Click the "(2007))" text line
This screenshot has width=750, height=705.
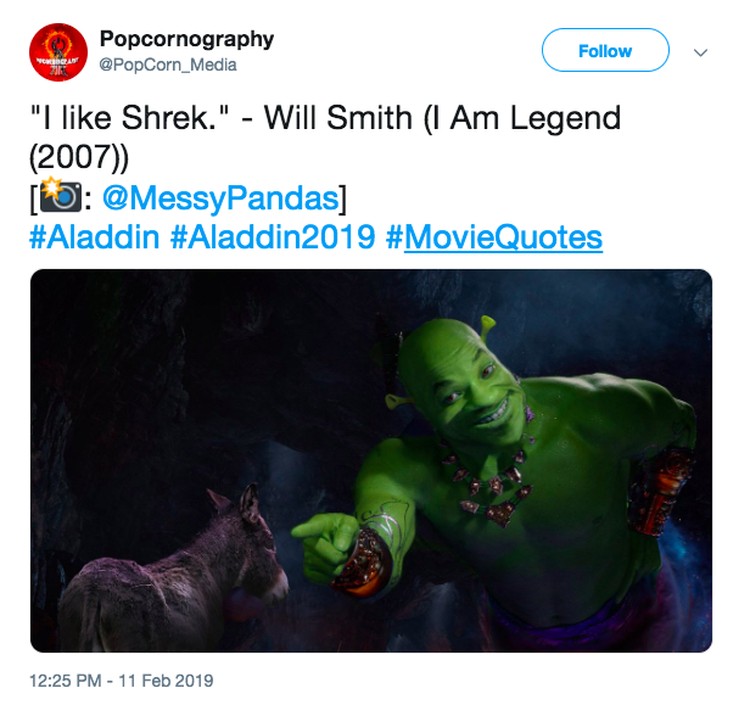pos(79,157)
